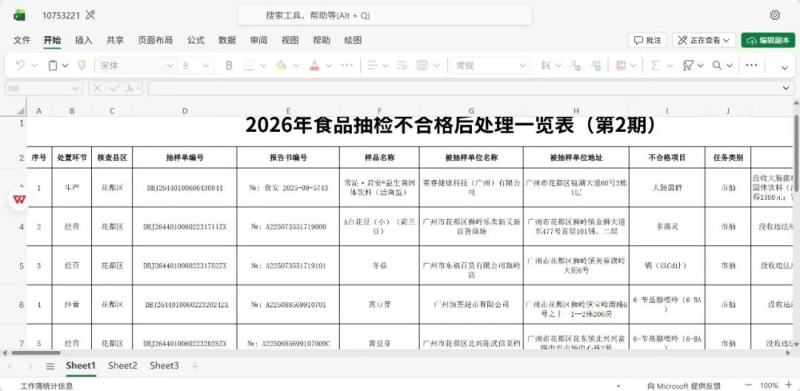Image resolution: width=800 pixels, height=391 pixels.
Task: Click the search box 搜索工具、帮助等
Action: pos(385,15)
